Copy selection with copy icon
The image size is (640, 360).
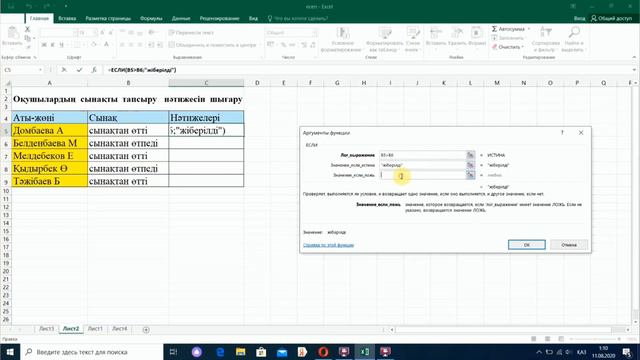27,38
